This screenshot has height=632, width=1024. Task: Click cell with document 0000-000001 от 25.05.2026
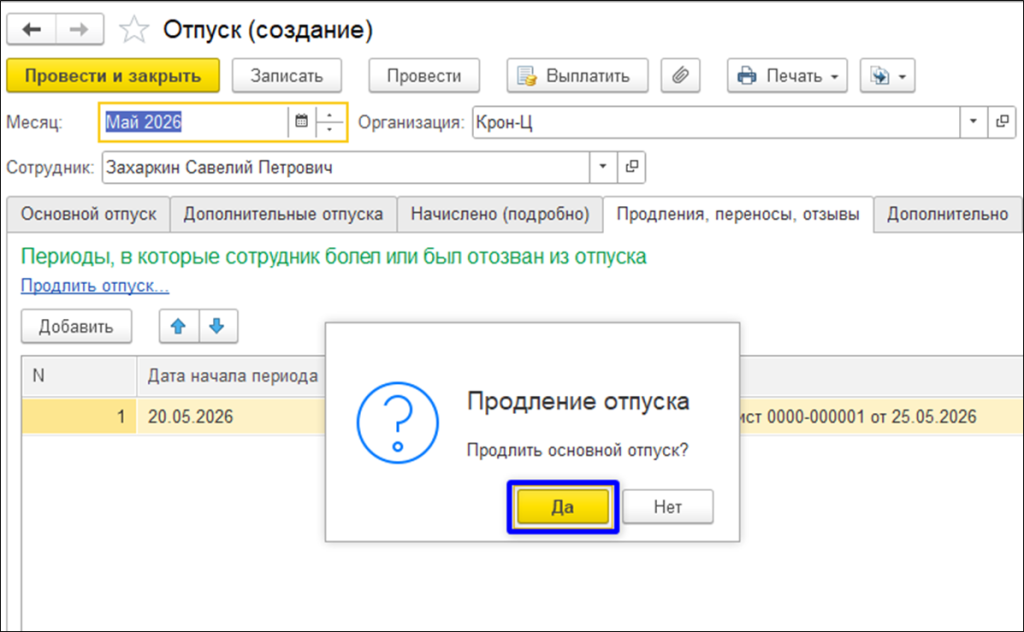click(x=880, y=417)
